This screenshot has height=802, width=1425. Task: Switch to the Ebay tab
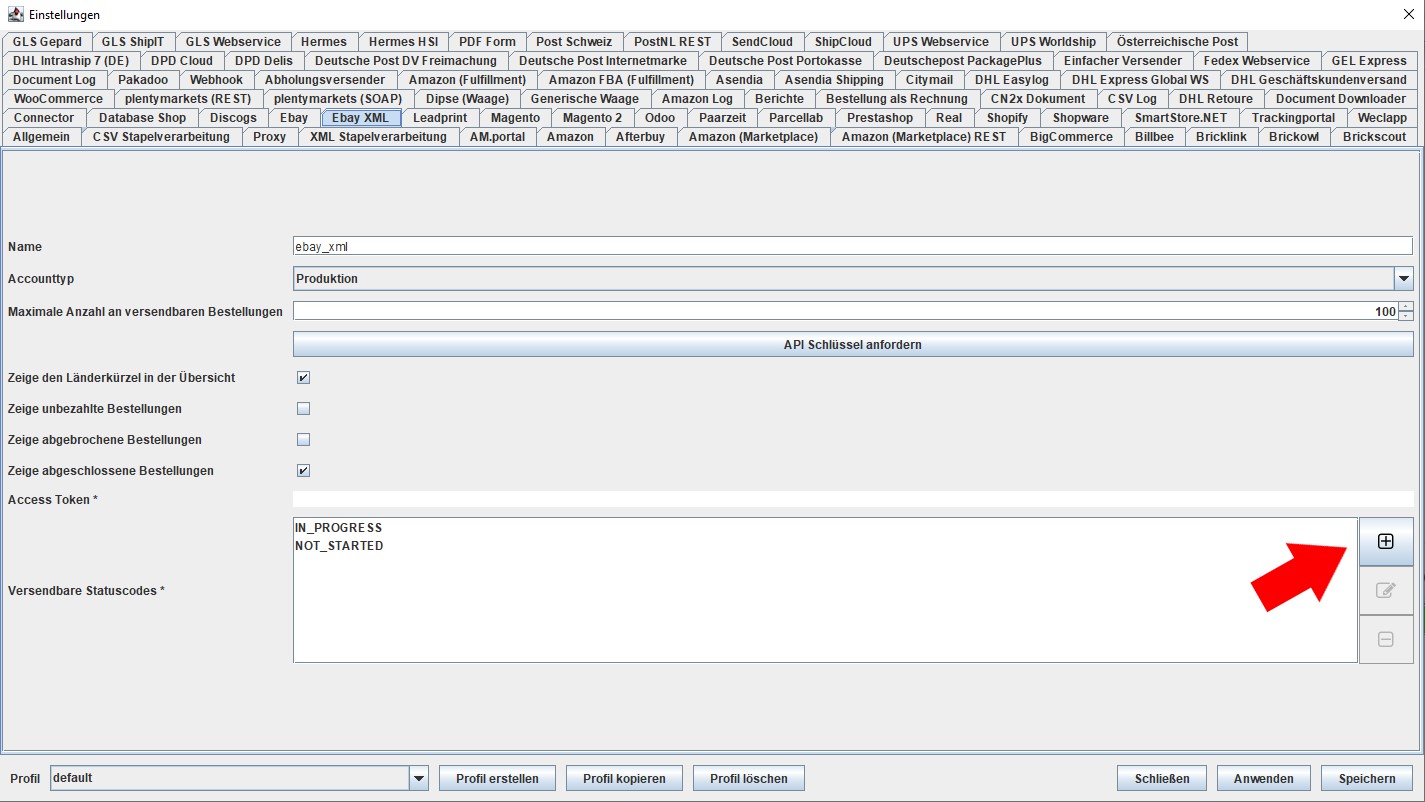click(294, 118)
